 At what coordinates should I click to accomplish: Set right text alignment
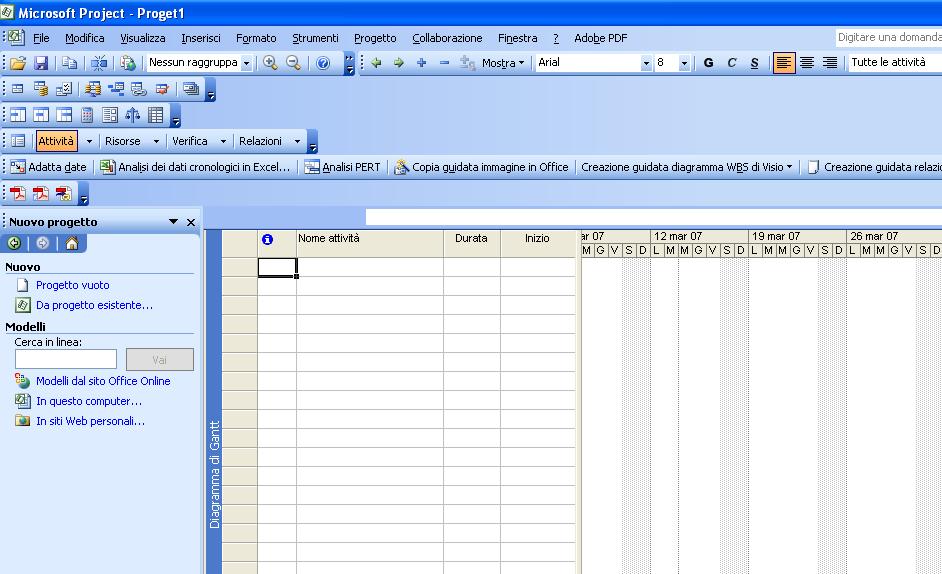(830, 63)
